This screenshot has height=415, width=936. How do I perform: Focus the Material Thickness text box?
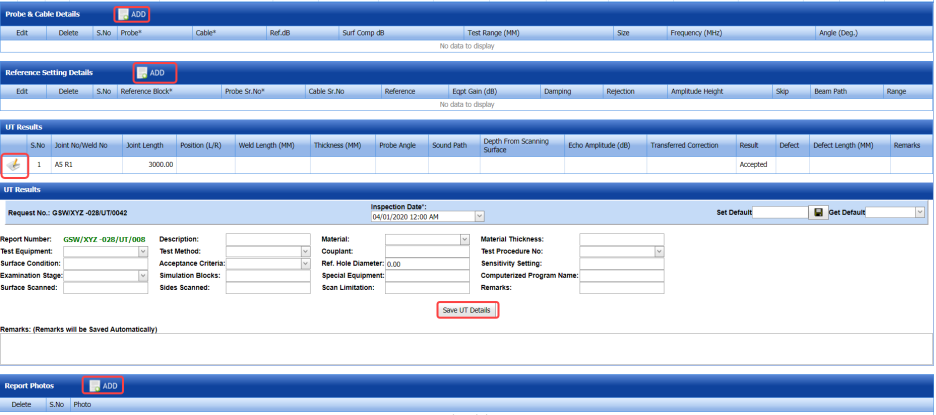click(621, 240)
